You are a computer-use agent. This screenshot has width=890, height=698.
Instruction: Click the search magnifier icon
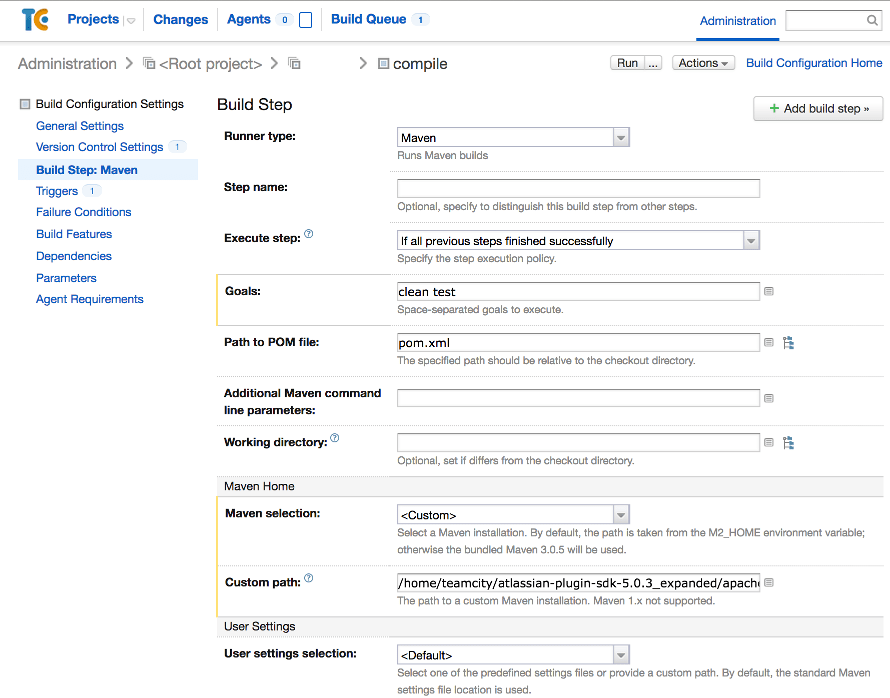point(872,21)
